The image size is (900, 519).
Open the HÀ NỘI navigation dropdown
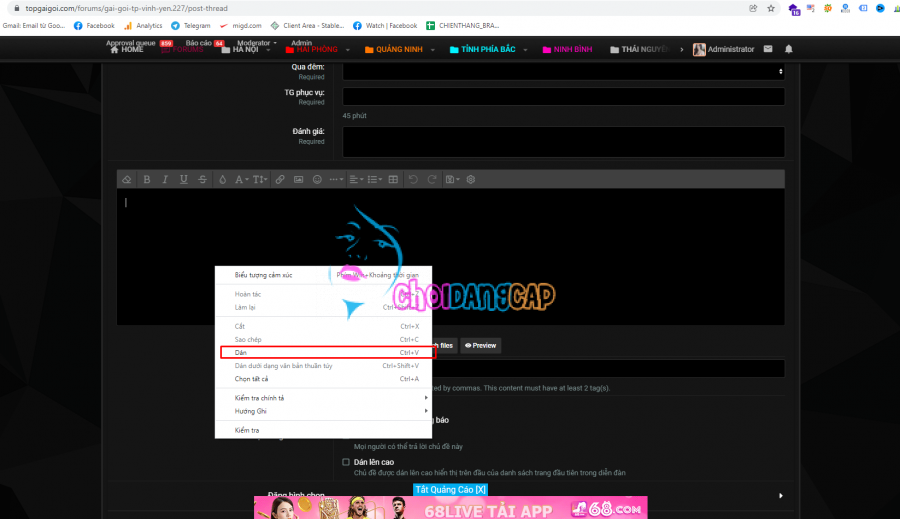[x=246, y=50]
